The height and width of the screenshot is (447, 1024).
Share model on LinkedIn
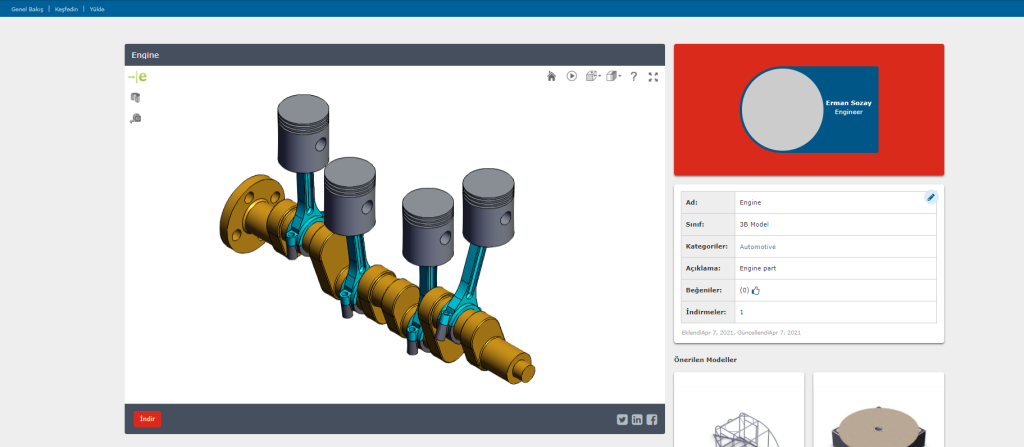tap(637, 419)
